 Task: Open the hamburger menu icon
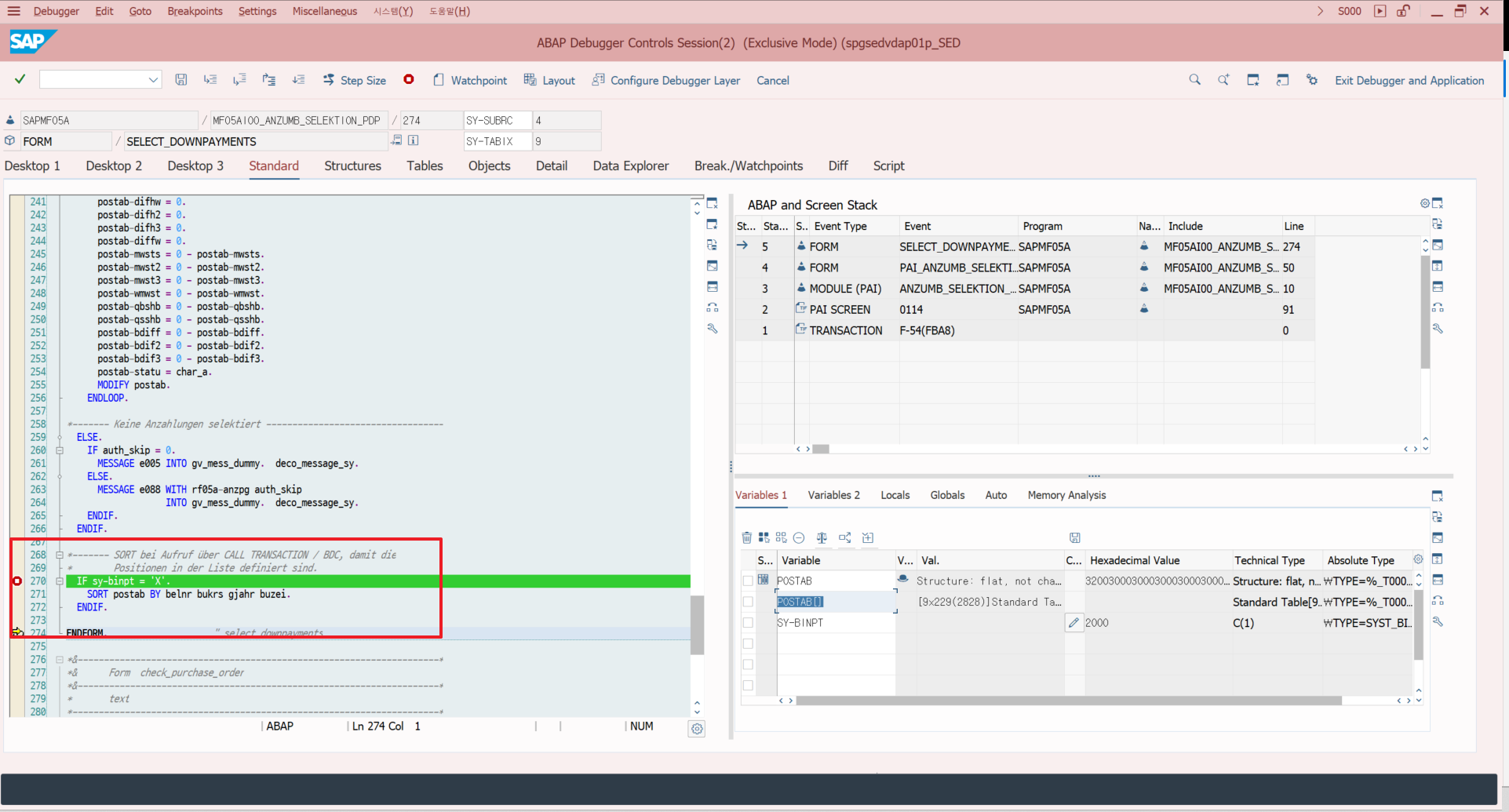(x=13, y=11)
